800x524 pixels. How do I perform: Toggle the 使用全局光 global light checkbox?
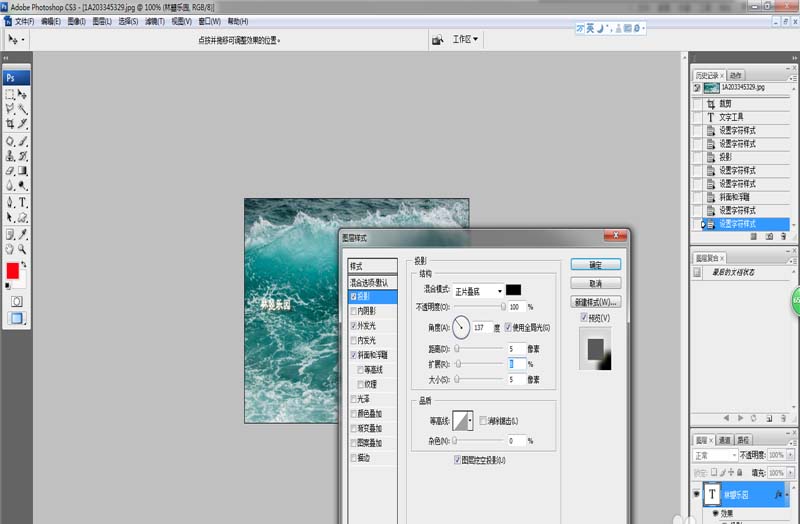pyautogui.click(x=508, y=327)
